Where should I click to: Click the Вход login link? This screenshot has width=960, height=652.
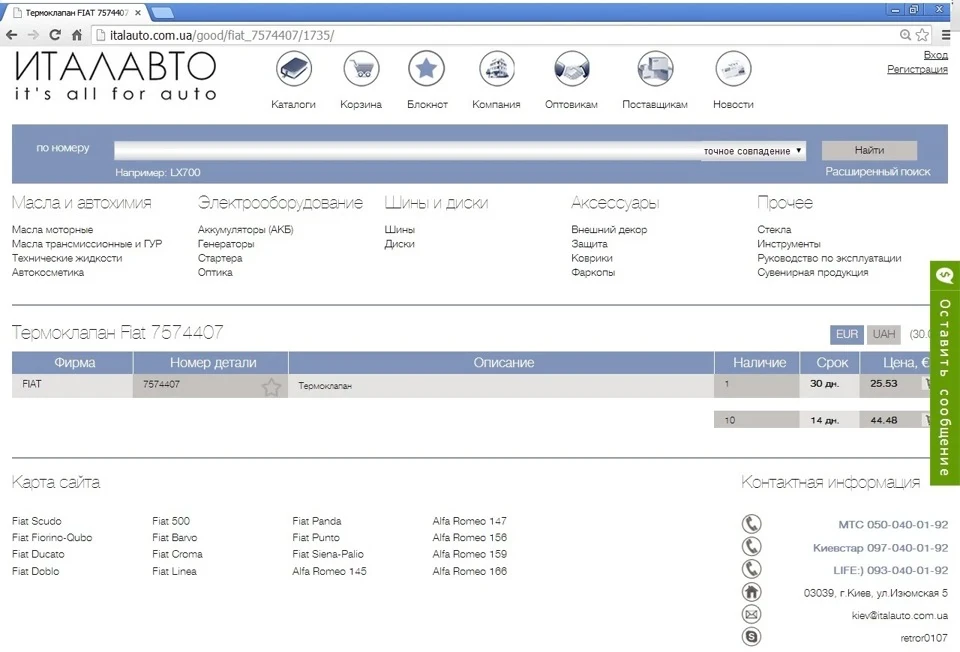click(x=936, y=55)
